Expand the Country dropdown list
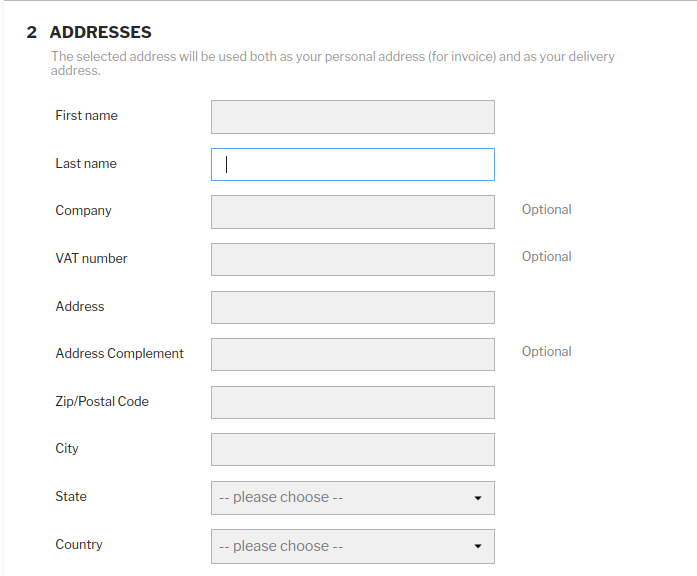The width and height of the screenshot is (697, 576). (352, 546)
